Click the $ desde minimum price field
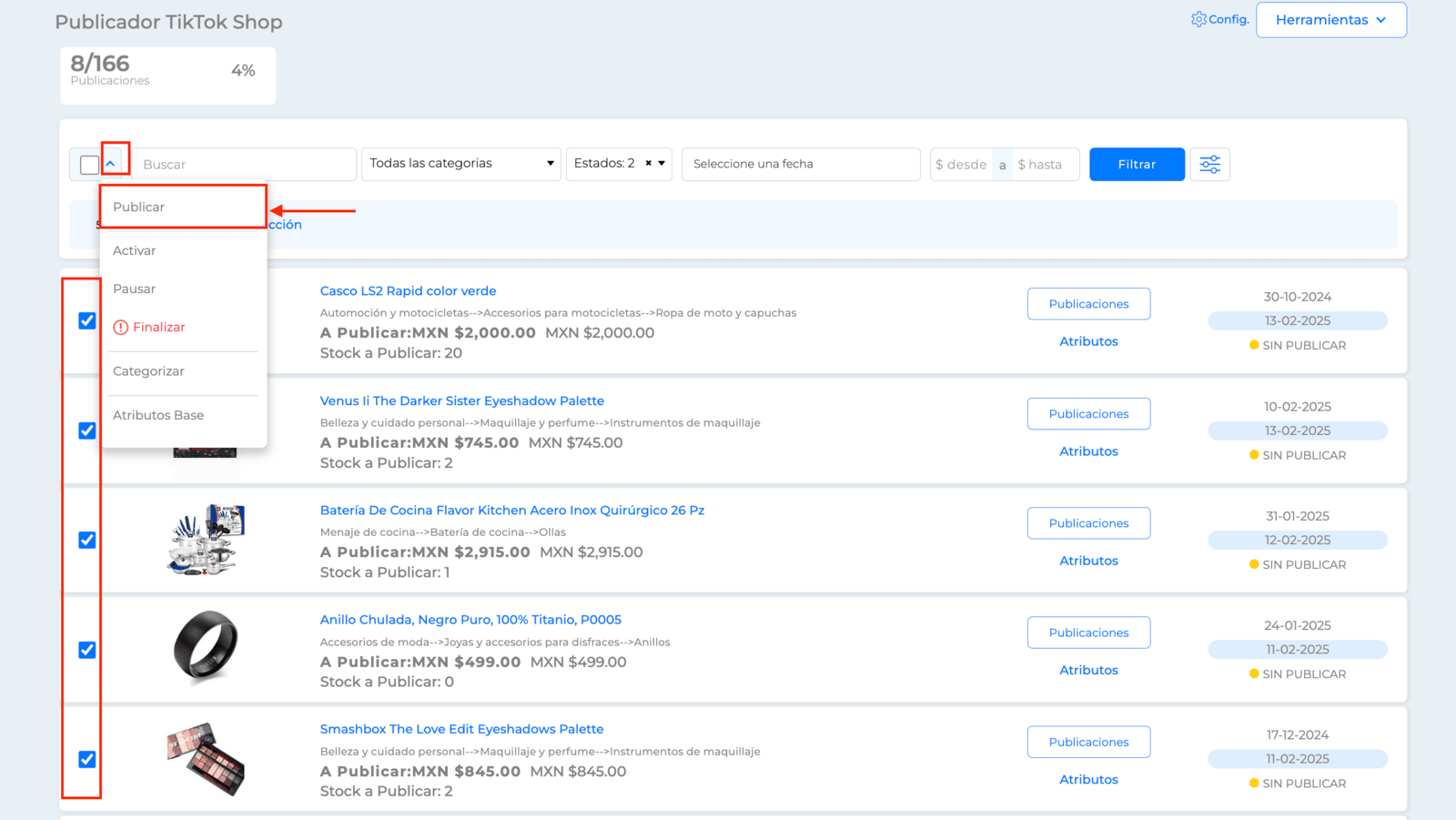Viewport: 1456px width, 820px height. coord(962,165)
